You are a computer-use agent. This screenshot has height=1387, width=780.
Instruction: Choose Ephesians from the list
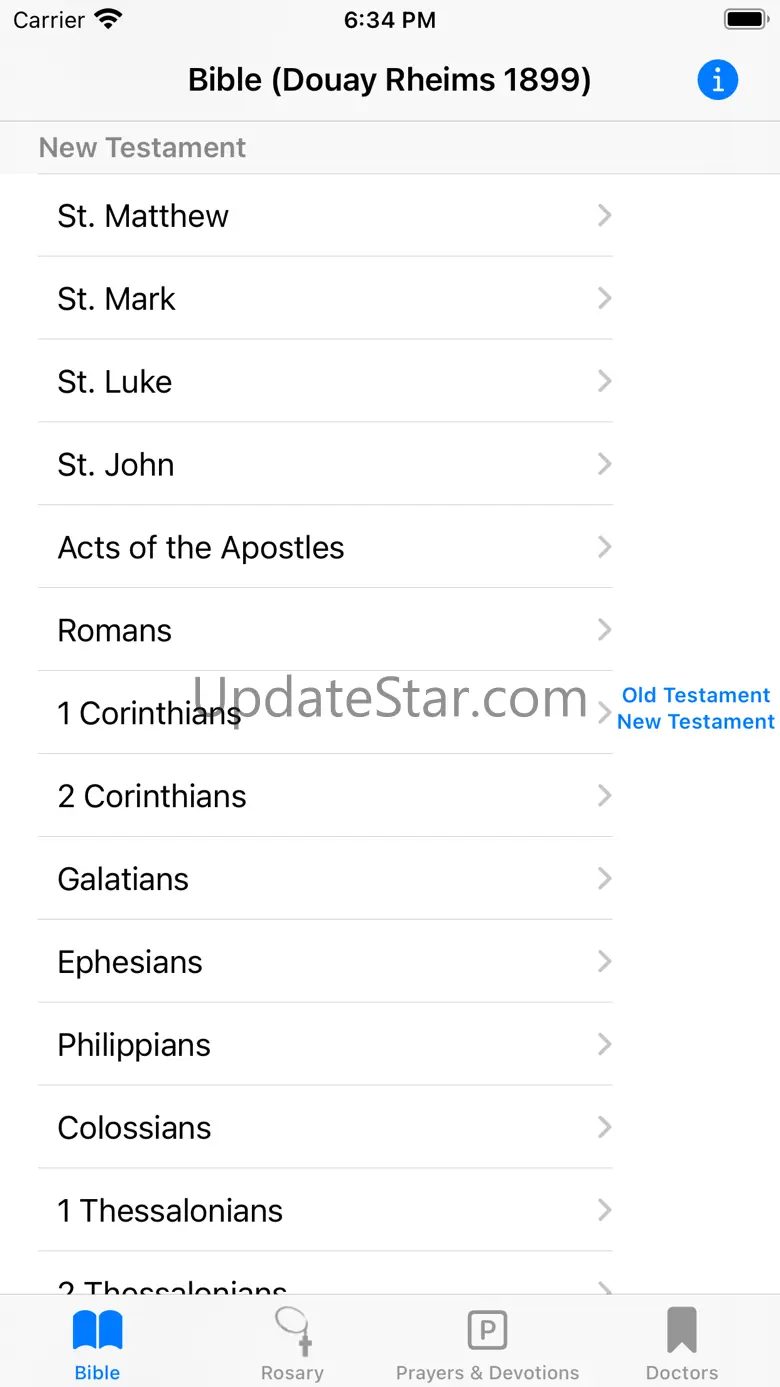130,963
